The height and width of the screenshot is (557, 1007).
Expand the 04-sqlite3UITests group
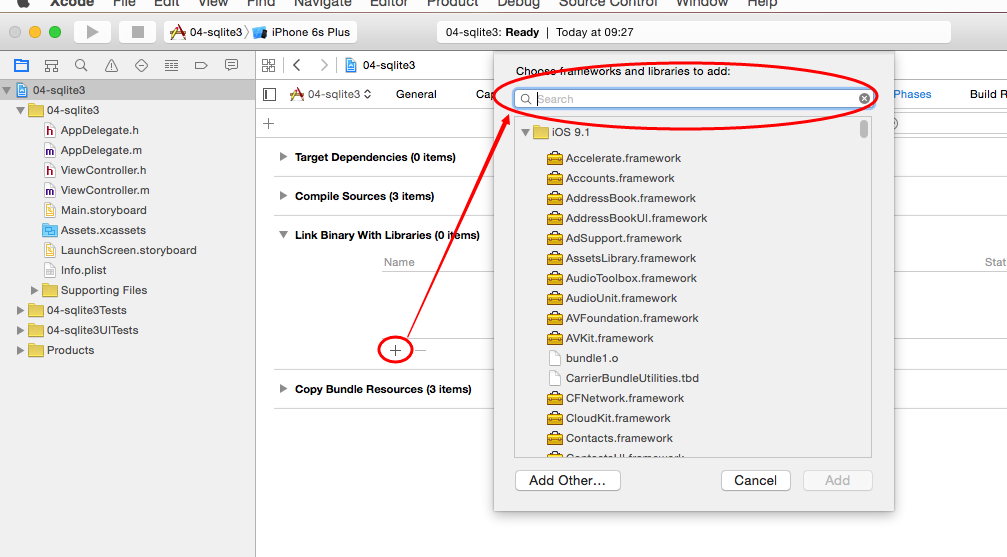click(21, 330)
